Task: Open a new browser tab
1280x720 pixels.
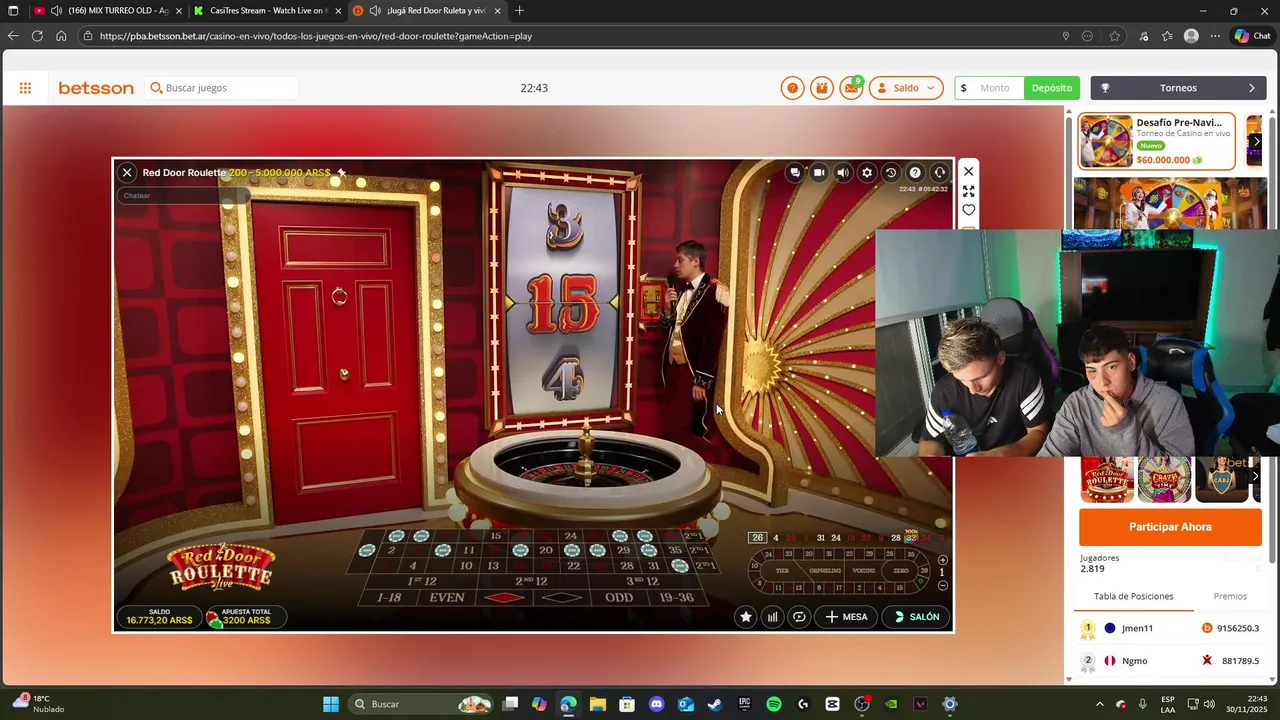Action: pos(519,11)
